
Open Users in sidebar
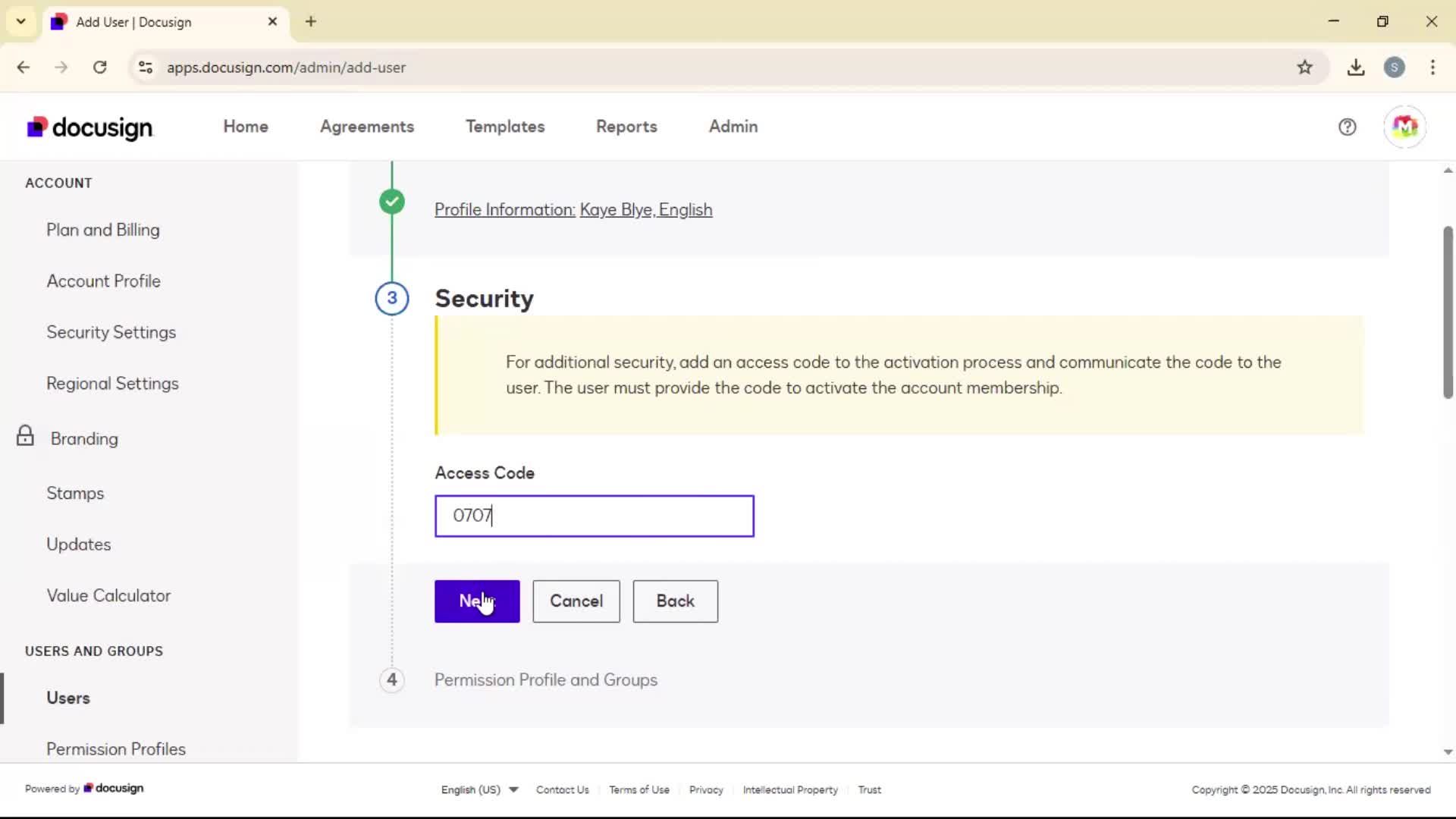click(68, 698)
